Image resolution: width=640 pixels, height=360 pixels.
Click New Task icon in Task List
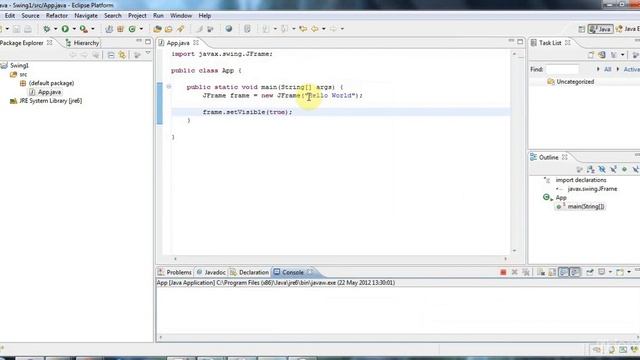point(591,55)
